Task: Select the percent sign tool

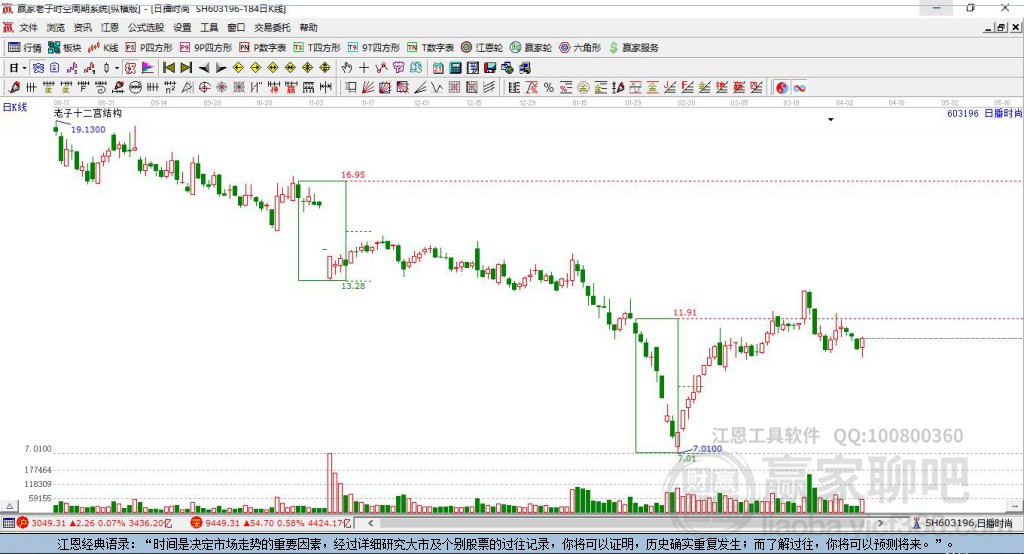Action: pyautogui.click(x=549, y=88)
